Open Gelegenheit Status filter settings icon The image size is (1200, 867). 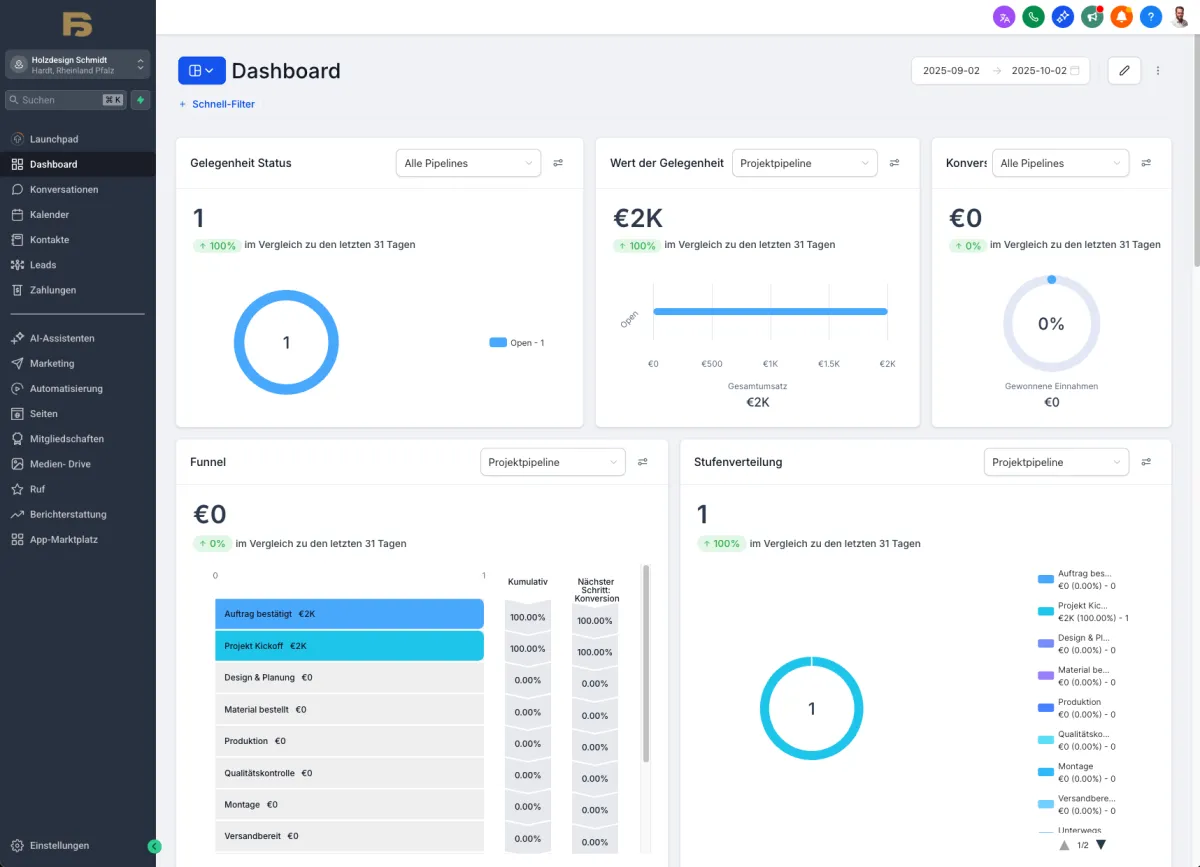(x=558, y=163)
